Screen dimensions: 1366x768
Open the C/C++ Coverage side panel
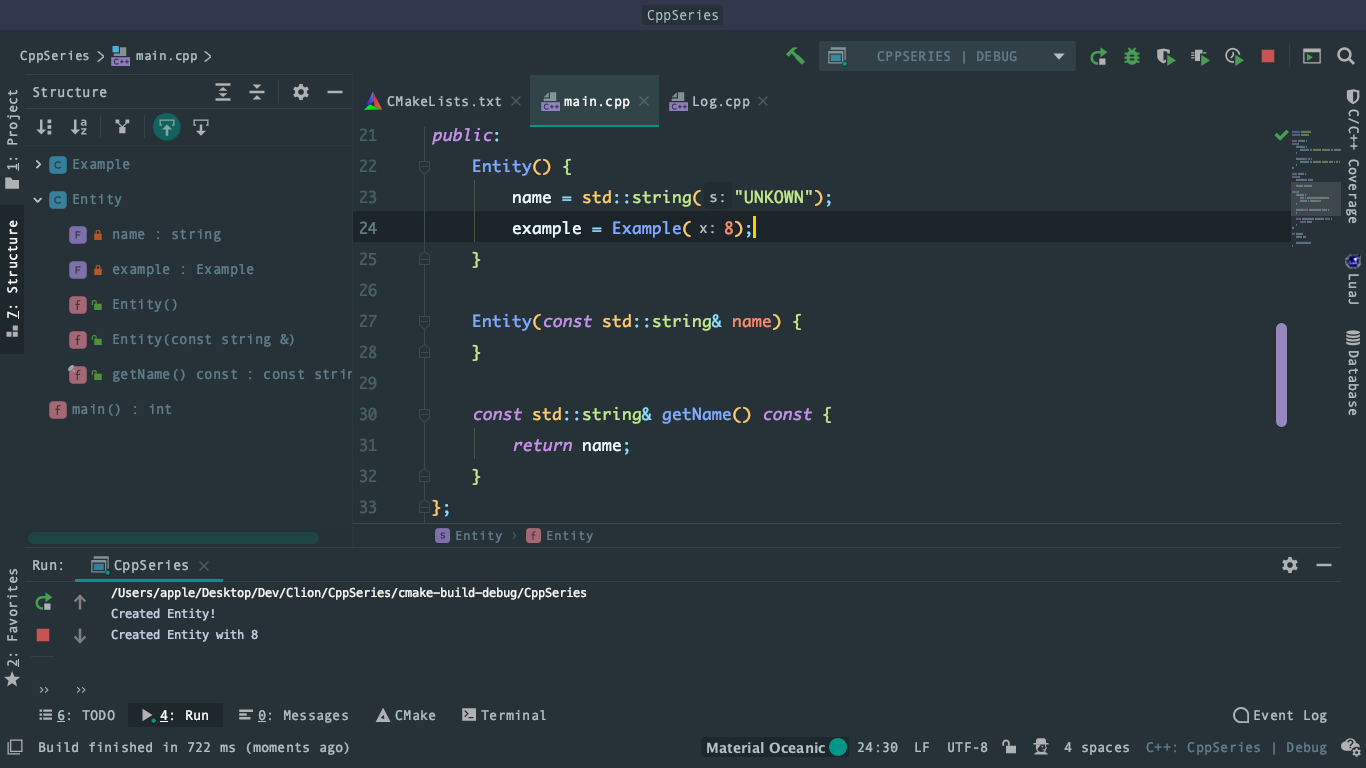[1352, 155]
